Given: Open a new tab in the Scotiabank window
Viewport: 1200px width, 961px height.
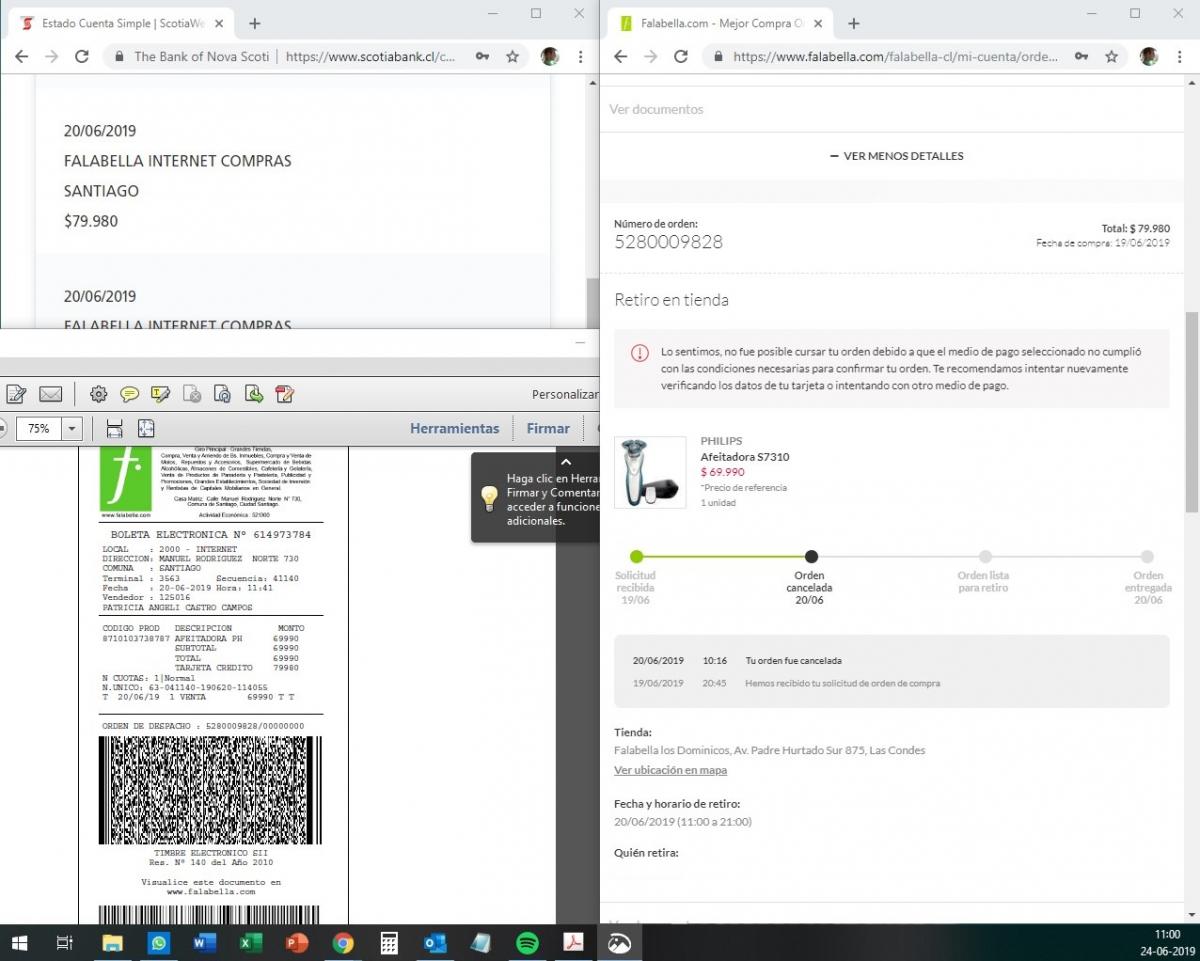Looking at the screenshot, I should [255, 23].
